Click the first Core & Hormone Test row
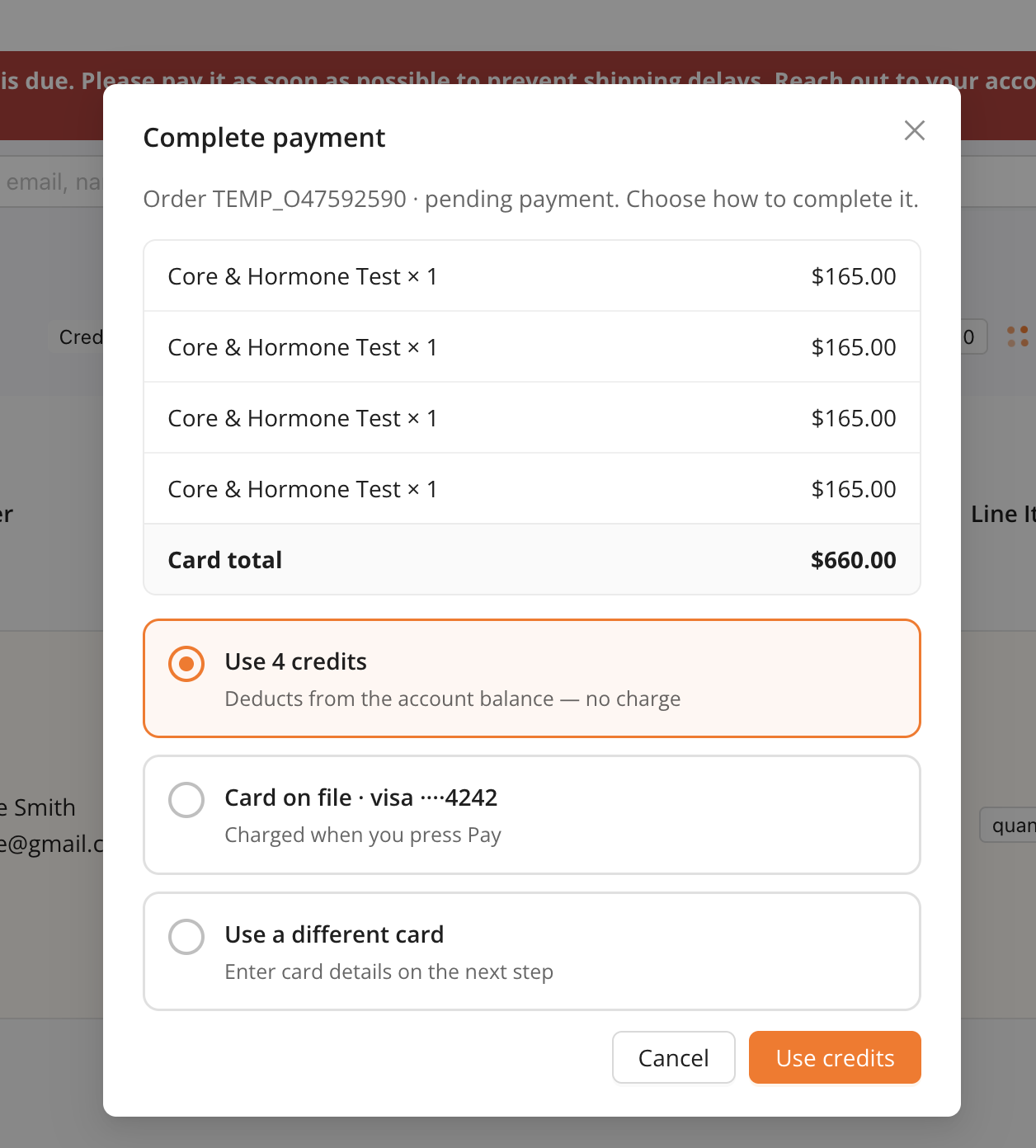 [532, 276]
